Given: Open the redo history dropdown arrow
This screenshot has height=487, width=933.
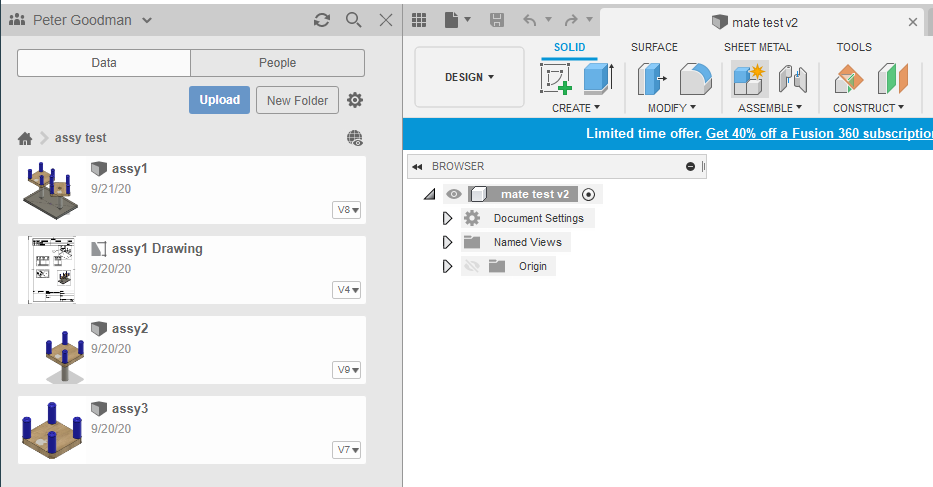Looking at the screenshot, I should (x=590, y=20).
